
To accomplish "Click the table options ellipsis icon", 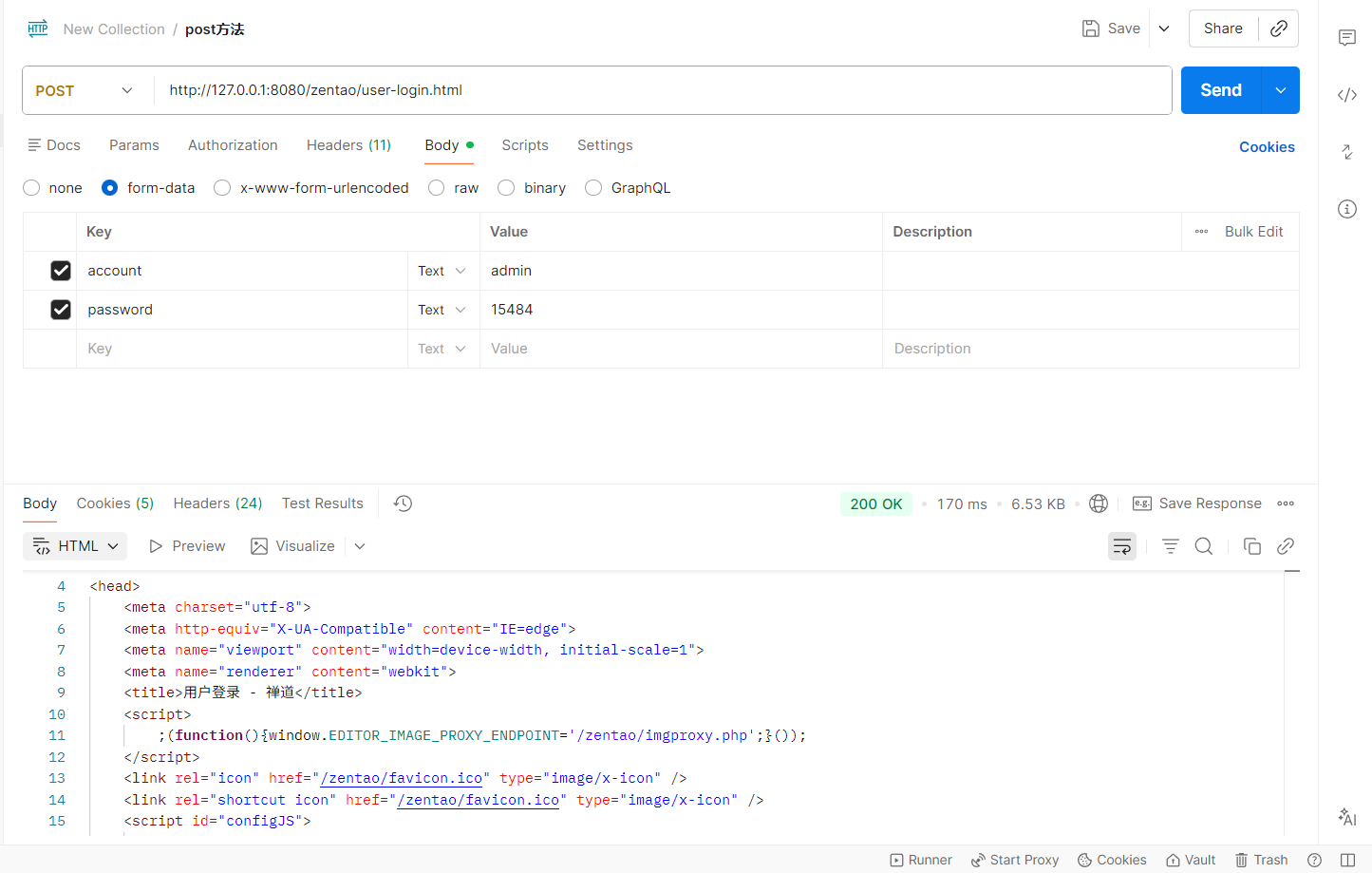I will [1201, 232].
